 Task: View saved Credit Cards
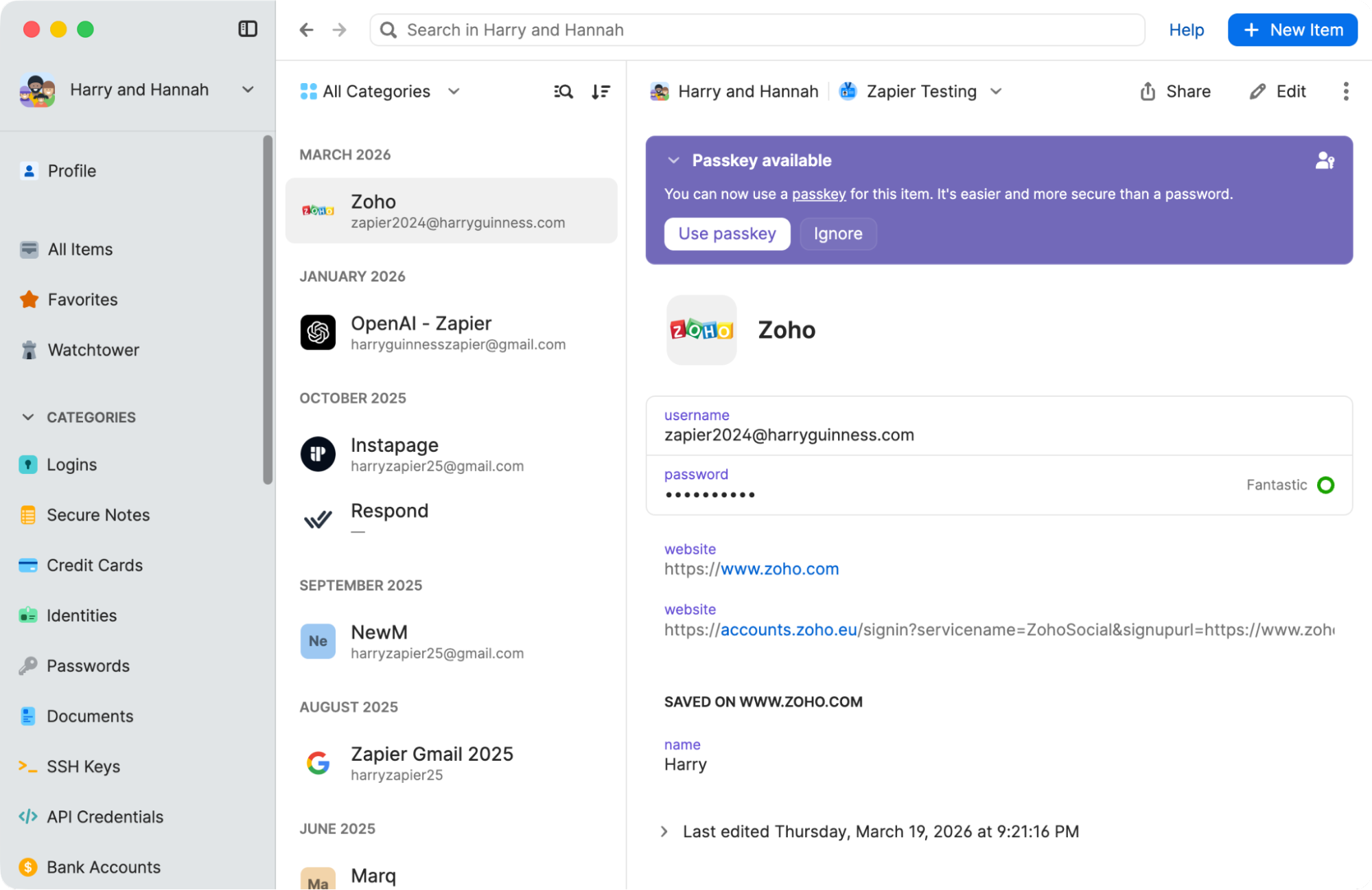point(94,565)
